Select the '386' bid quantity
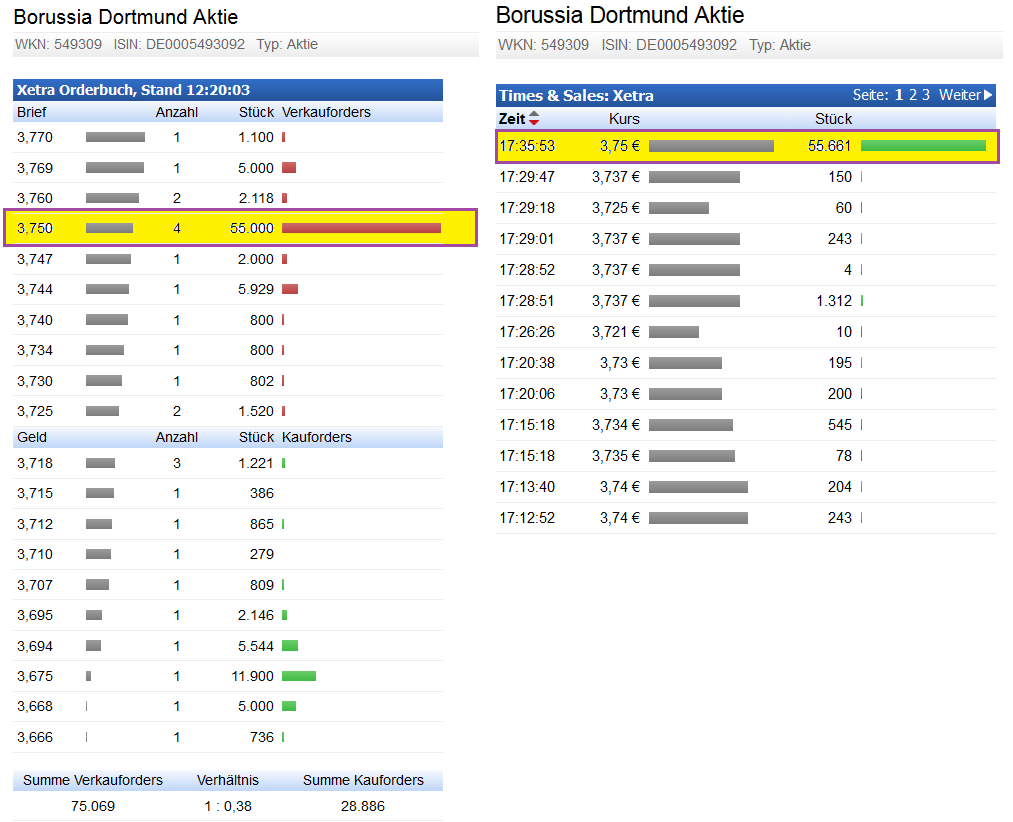The image size is (1013, 822). pos(262,493)
